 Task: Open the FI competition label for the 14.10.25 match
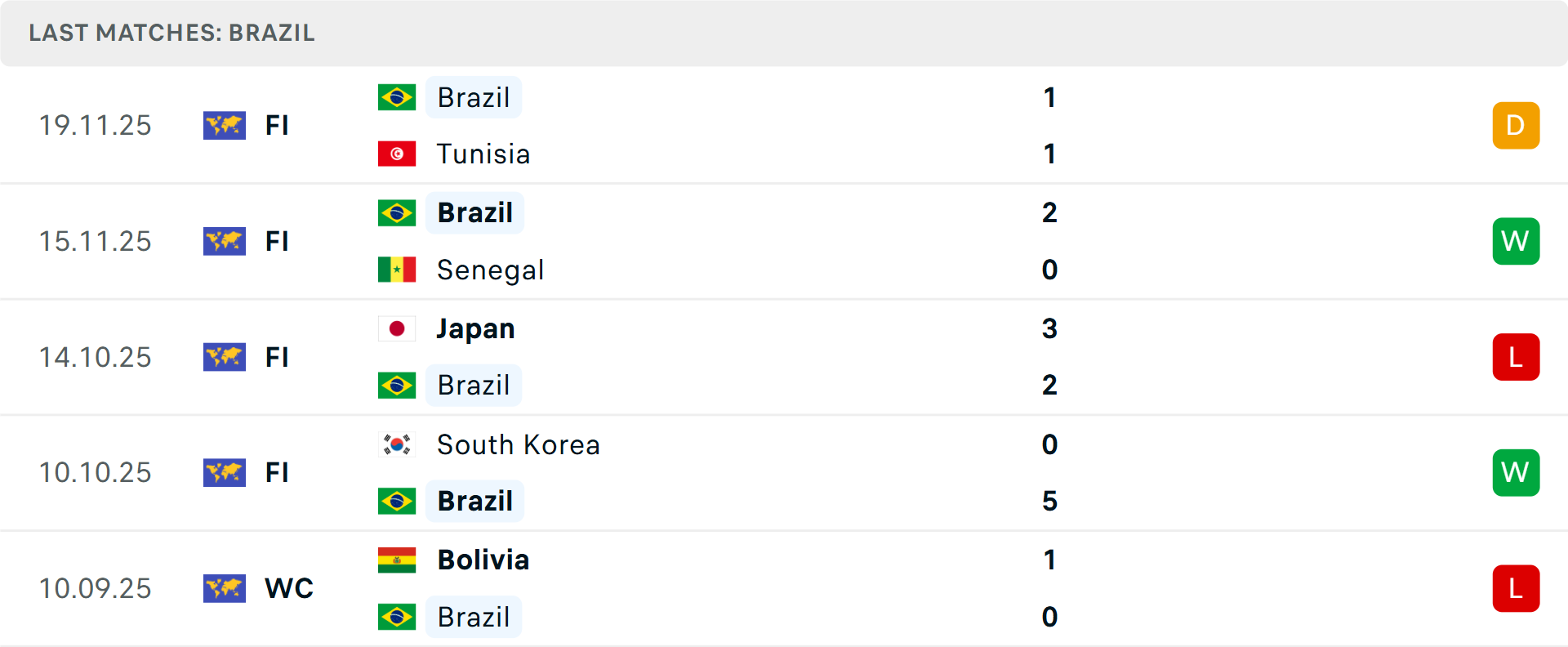[277, 357]
